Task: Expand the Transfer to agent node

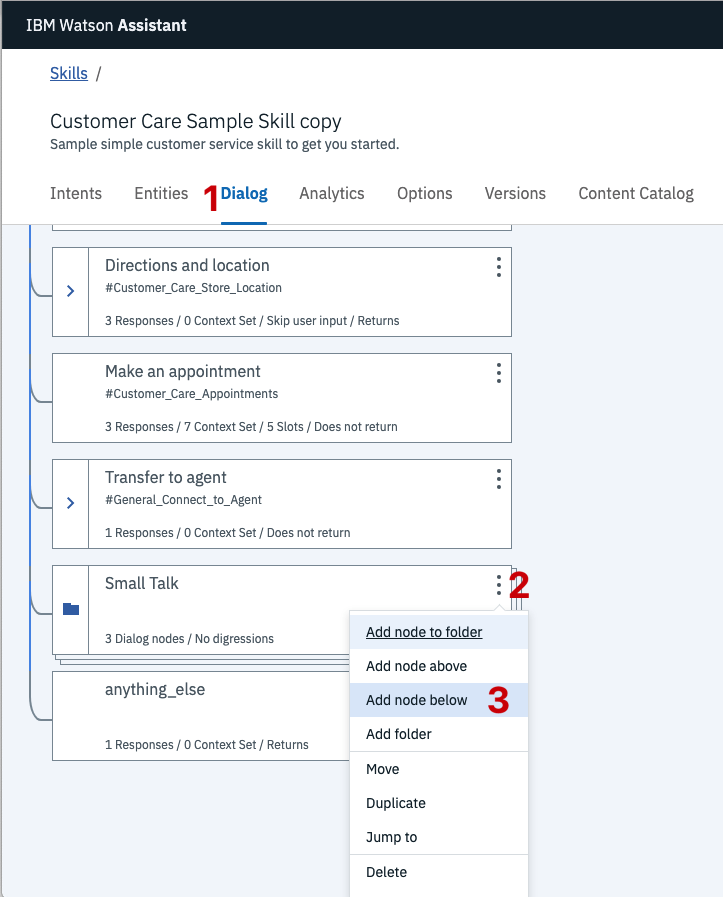Action: pyautogui.click(x=70, y=503)
